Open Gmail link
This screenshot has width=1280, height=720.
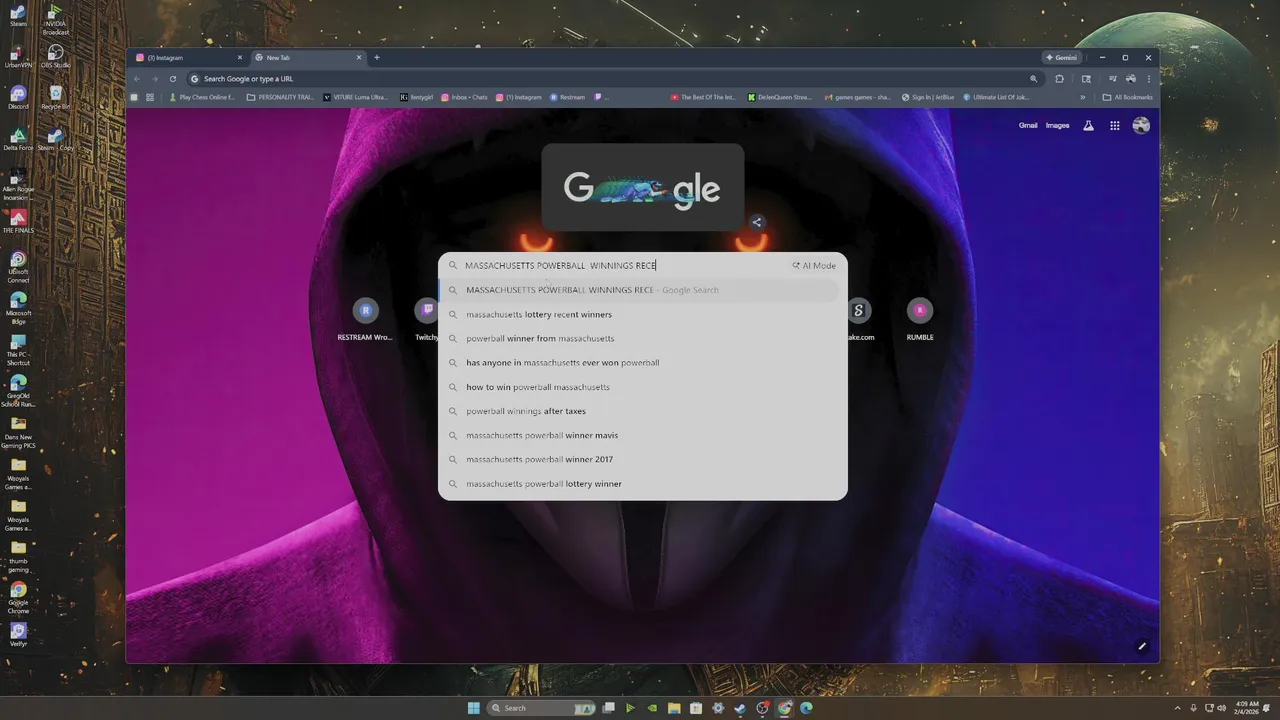(x=1028, y=126)
